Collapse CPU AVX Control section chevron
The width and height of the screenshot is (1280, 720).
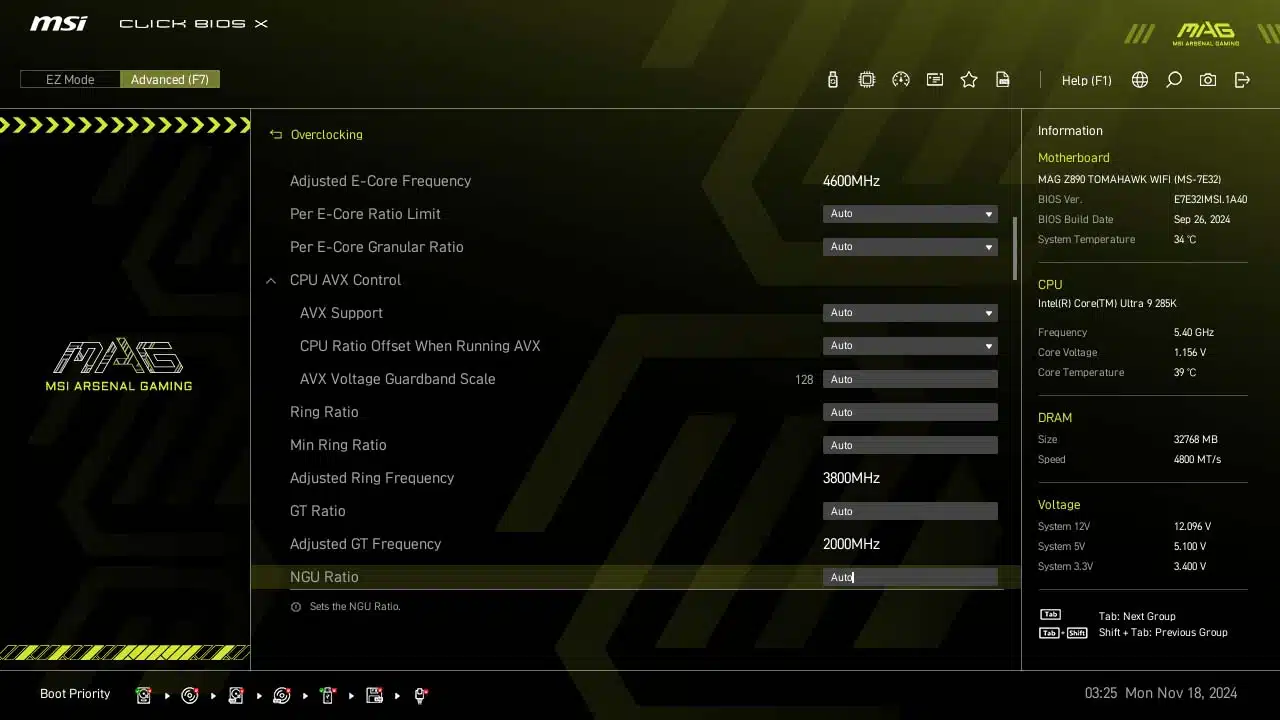[271, 281]
